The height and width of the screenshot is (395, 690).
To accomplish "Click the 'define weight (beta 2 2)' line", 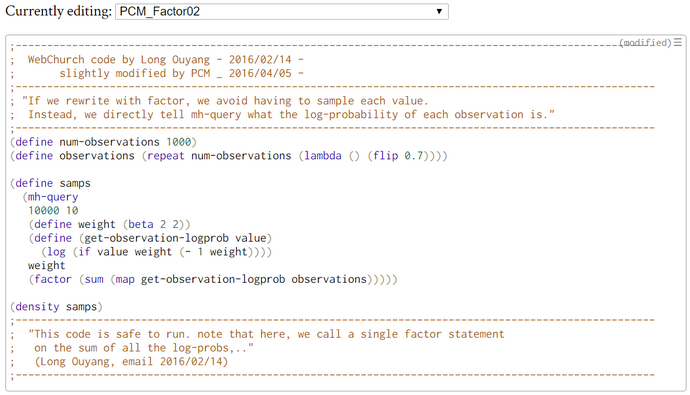I will click(x=110, y=224).
